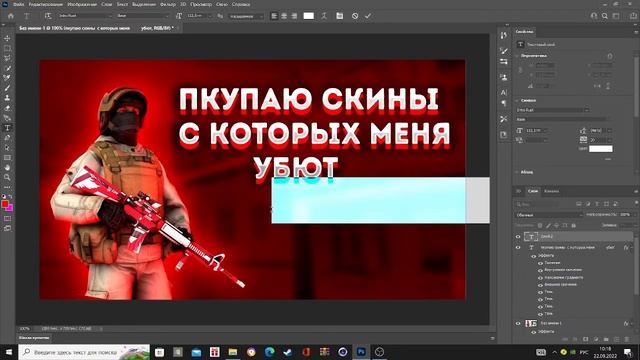
Task: Collapse effects list on the text layer
Action: click(632, 248)
